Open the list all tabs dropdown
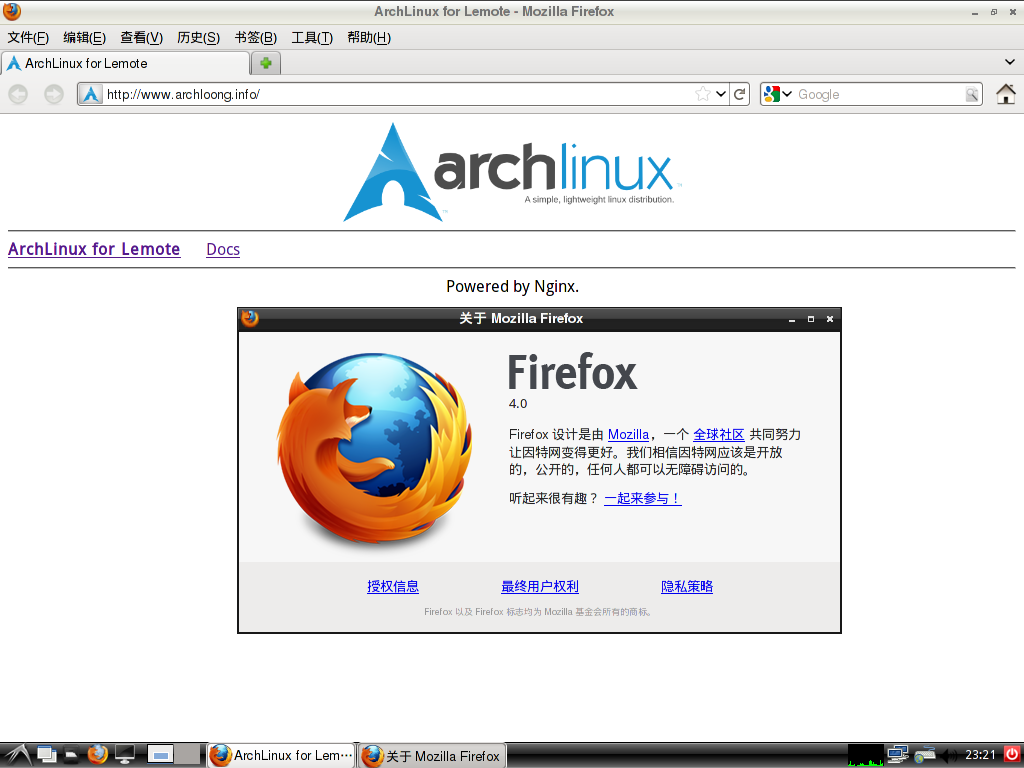Viewport: 1024px width, 768px height. pyautogui.click(x=1010, y=63)
